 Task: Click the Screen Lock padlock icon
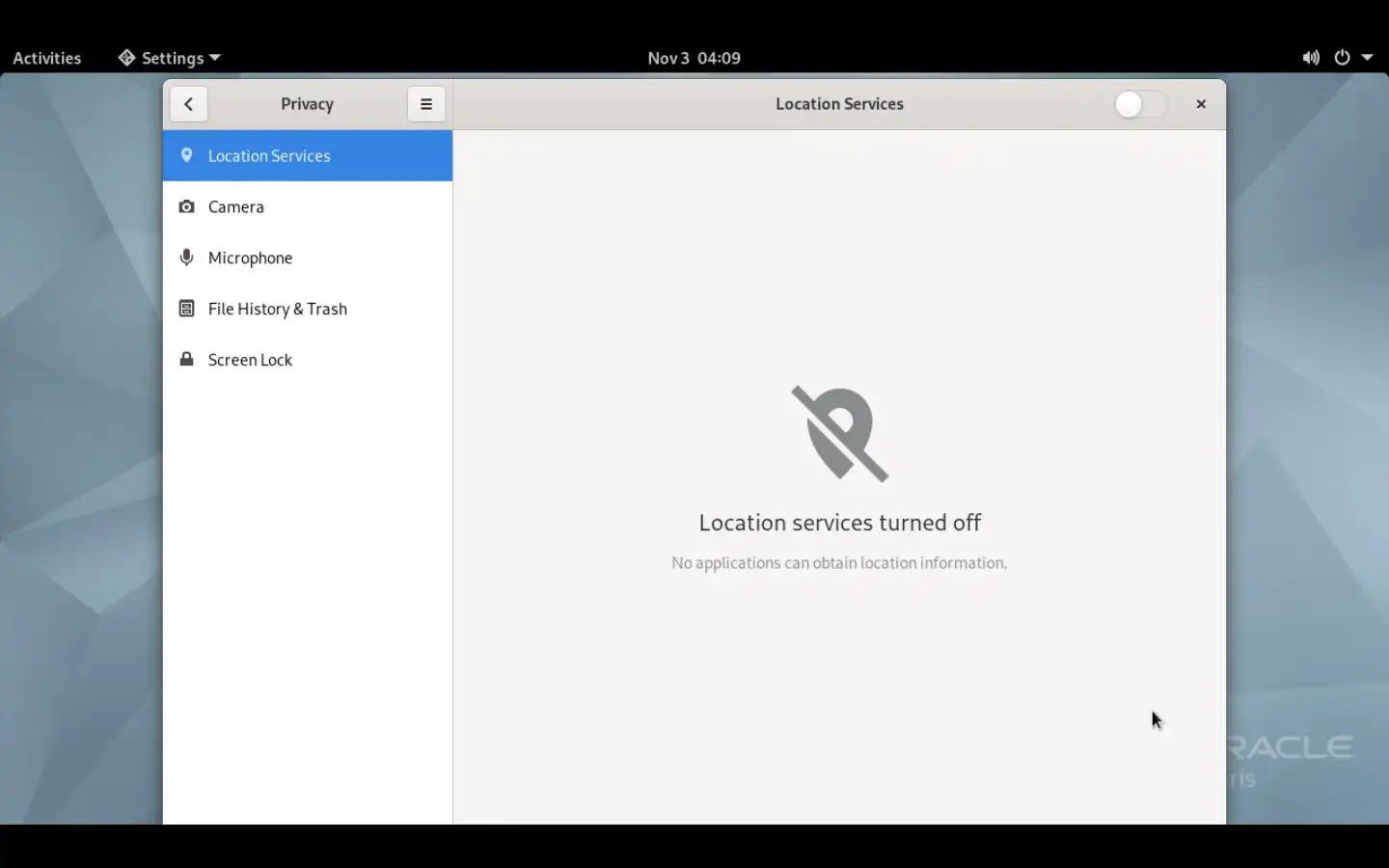[187, 360]
